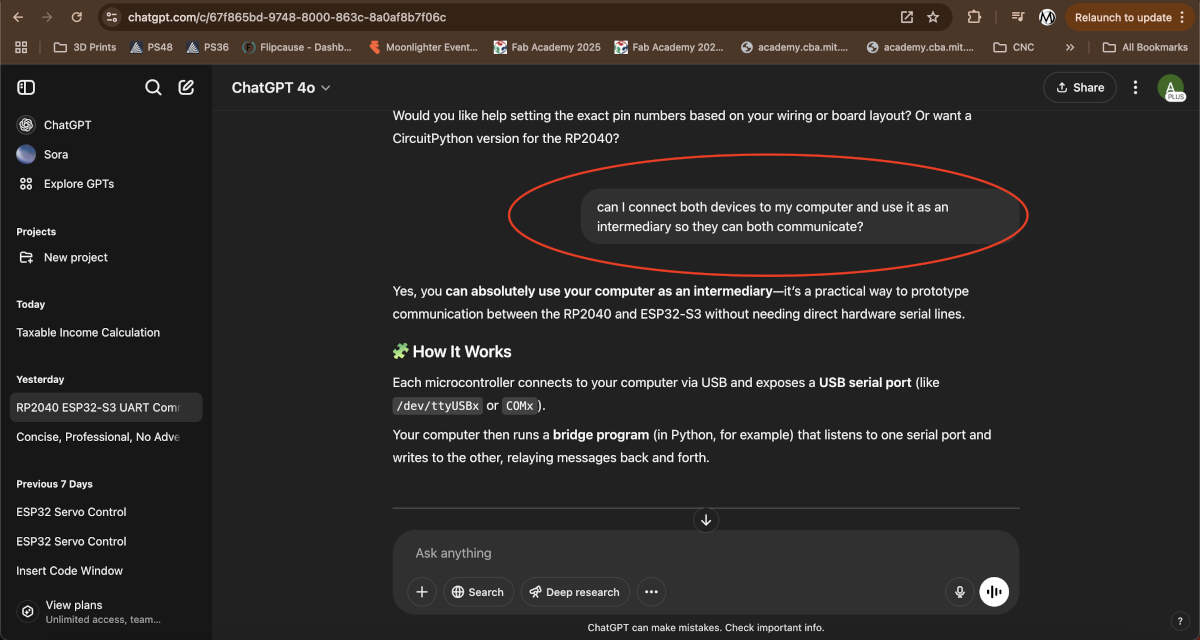Collapse the ChatGPT sidebar
This screenshot has height=640, width=1200.
pyautogui.click(x=26, y=88)
